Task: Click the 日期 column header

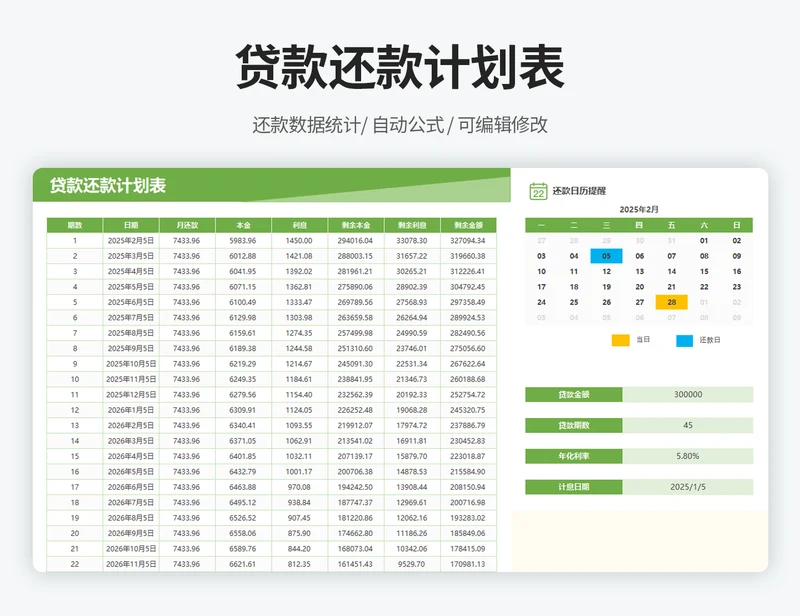Action: tap(131, 225)
